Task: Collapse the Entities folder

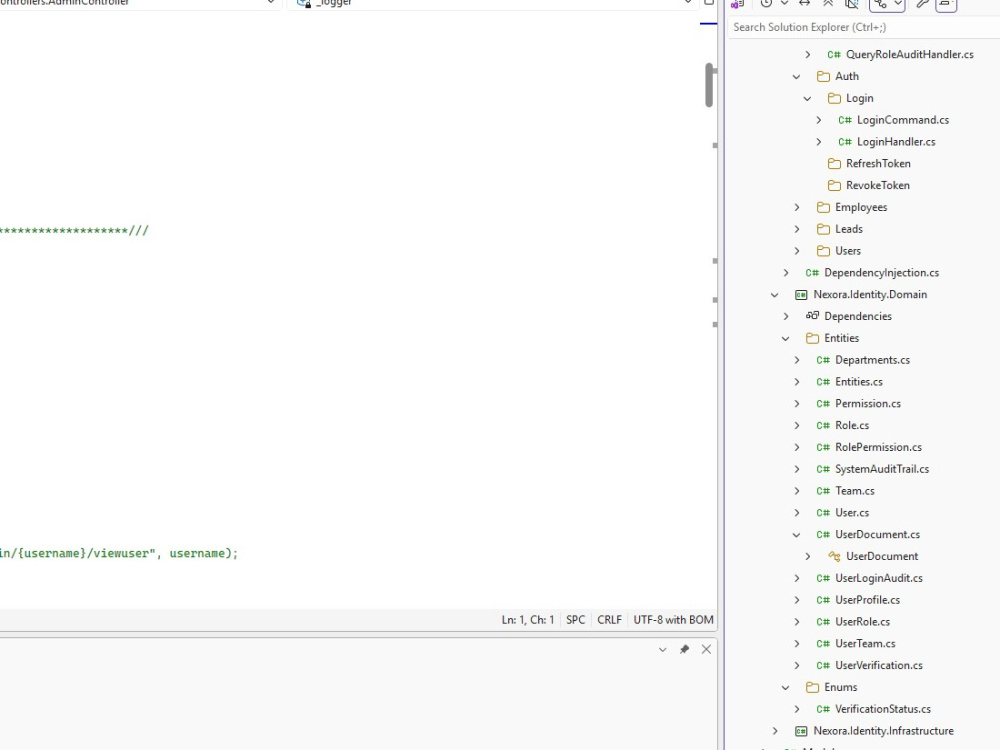Action: pos(786,339)
